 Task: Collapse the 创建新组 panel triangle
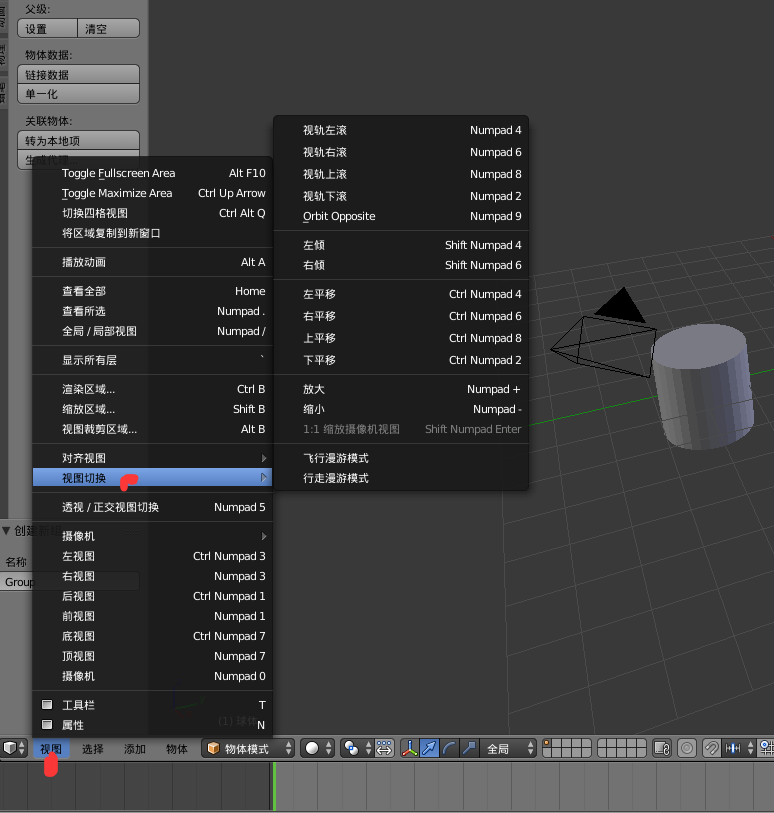(6, 530)
